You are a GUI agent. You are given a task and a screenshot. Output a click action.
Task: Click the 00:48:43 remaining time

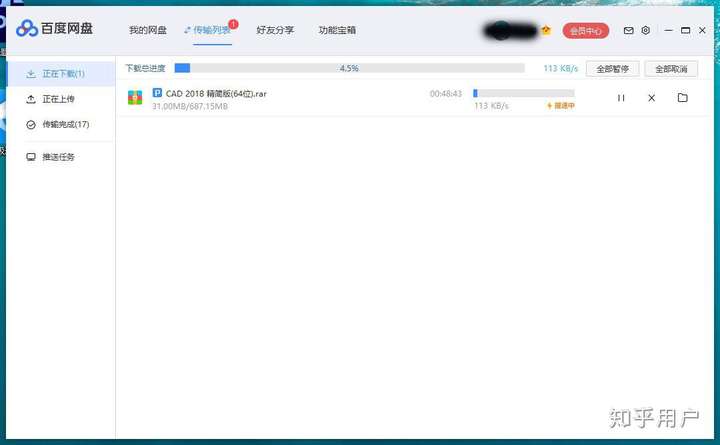click(445, 94)
